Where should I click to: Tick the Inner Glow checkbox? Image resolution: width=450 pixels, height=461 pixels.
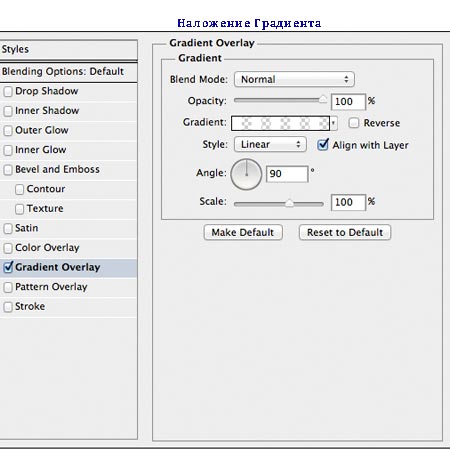coord(8,150)
